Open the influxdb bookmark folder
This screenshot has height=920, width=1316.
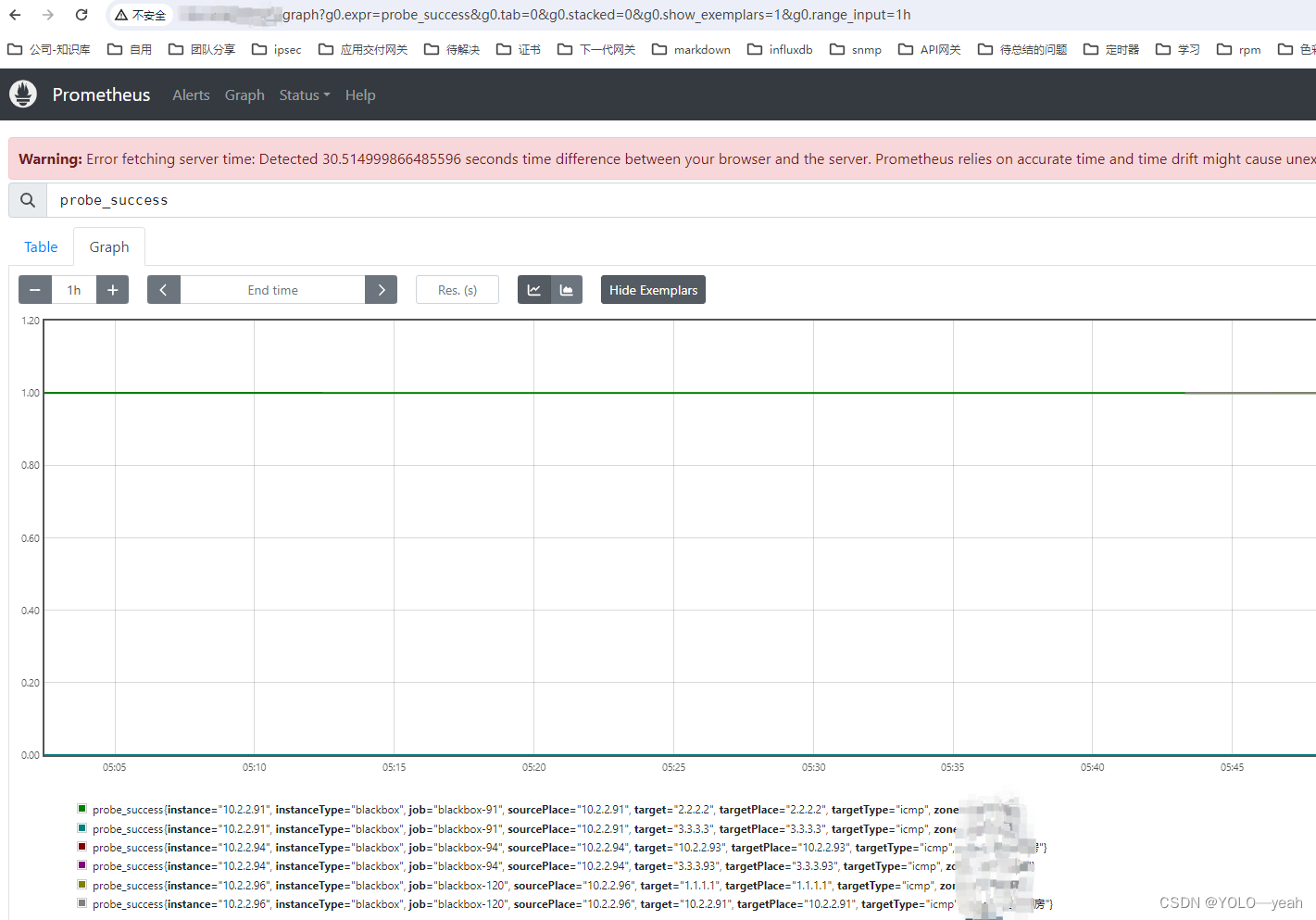click(781, 49)
